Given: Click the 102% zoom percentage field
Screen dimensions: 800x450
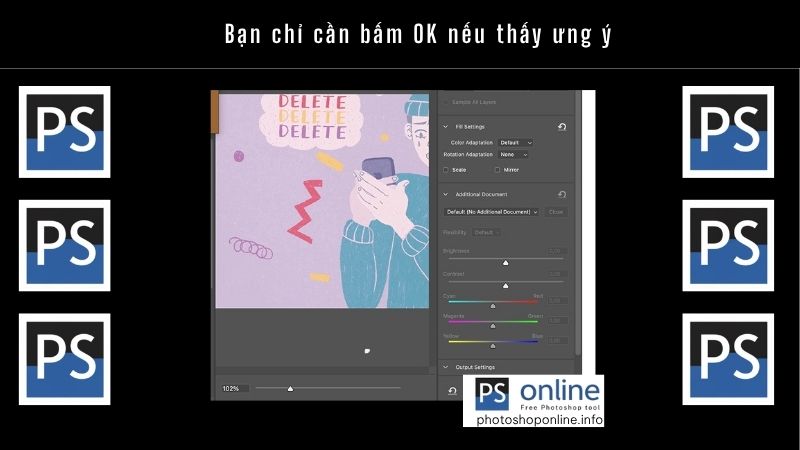Looking at the screenshot, I should click(x=235, y=389).
